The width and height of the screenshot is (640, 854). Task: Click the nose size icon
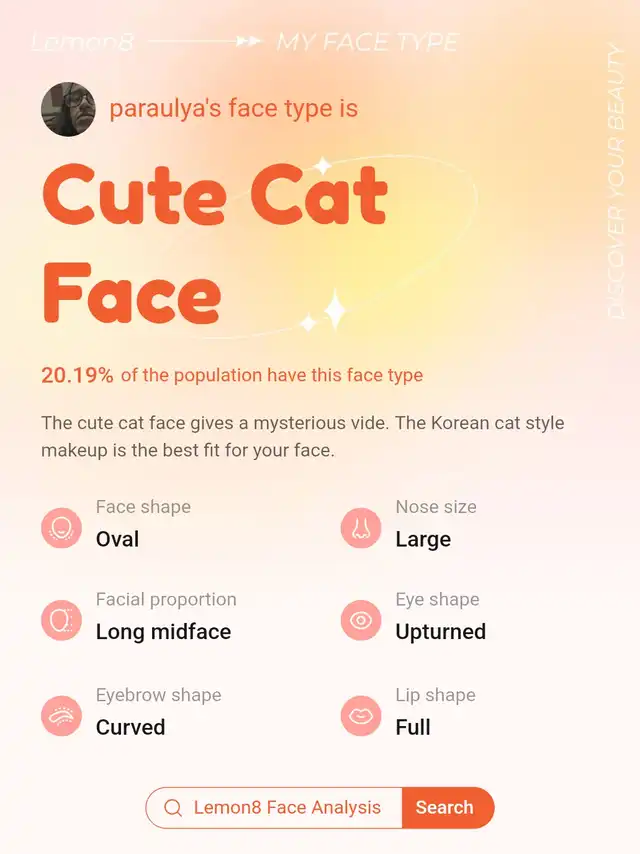pos(361,528)
